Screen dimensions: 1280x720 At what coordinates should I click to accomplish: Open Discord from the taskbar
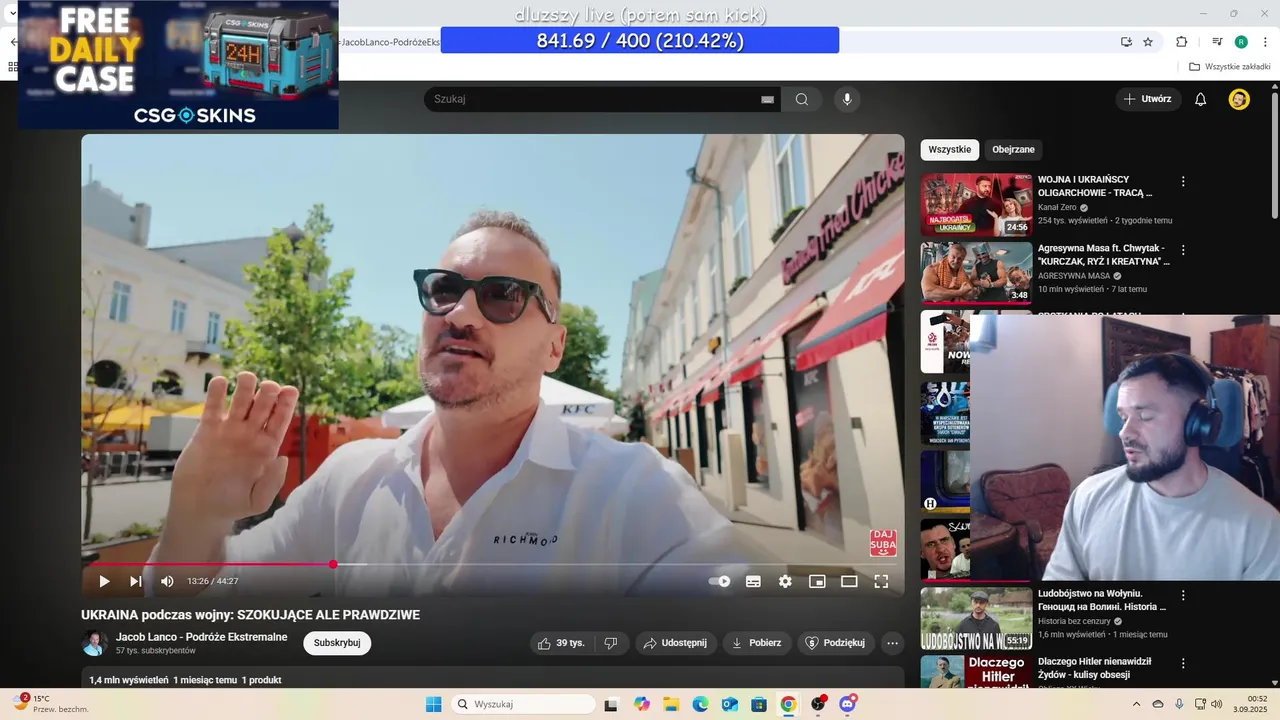click(x=847, y=704)
